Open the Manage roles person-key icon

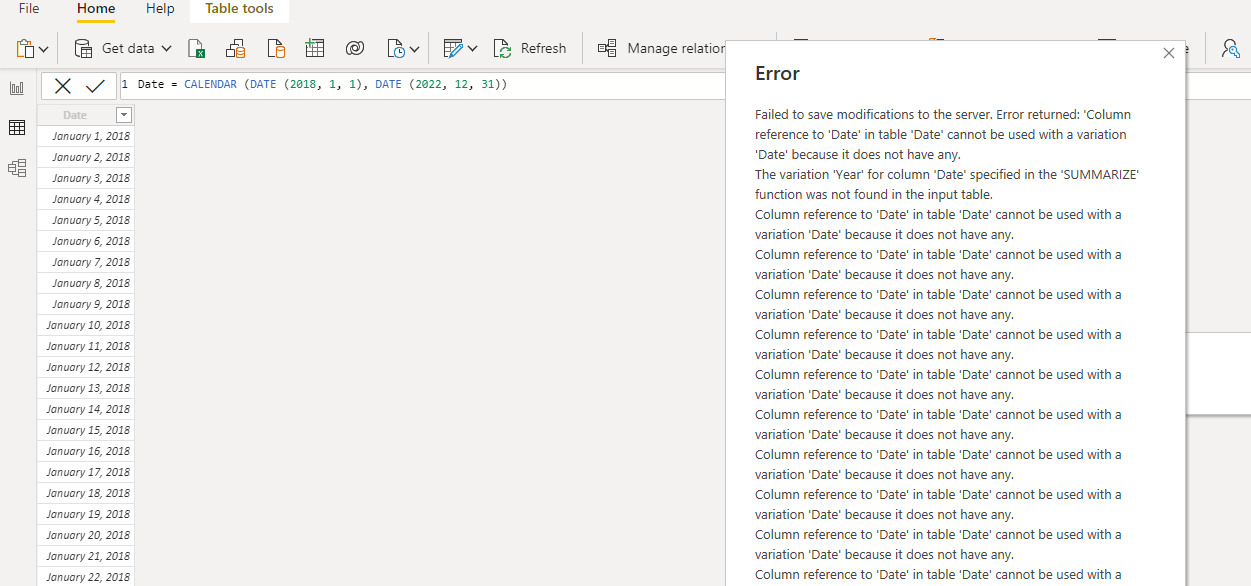1230,48
